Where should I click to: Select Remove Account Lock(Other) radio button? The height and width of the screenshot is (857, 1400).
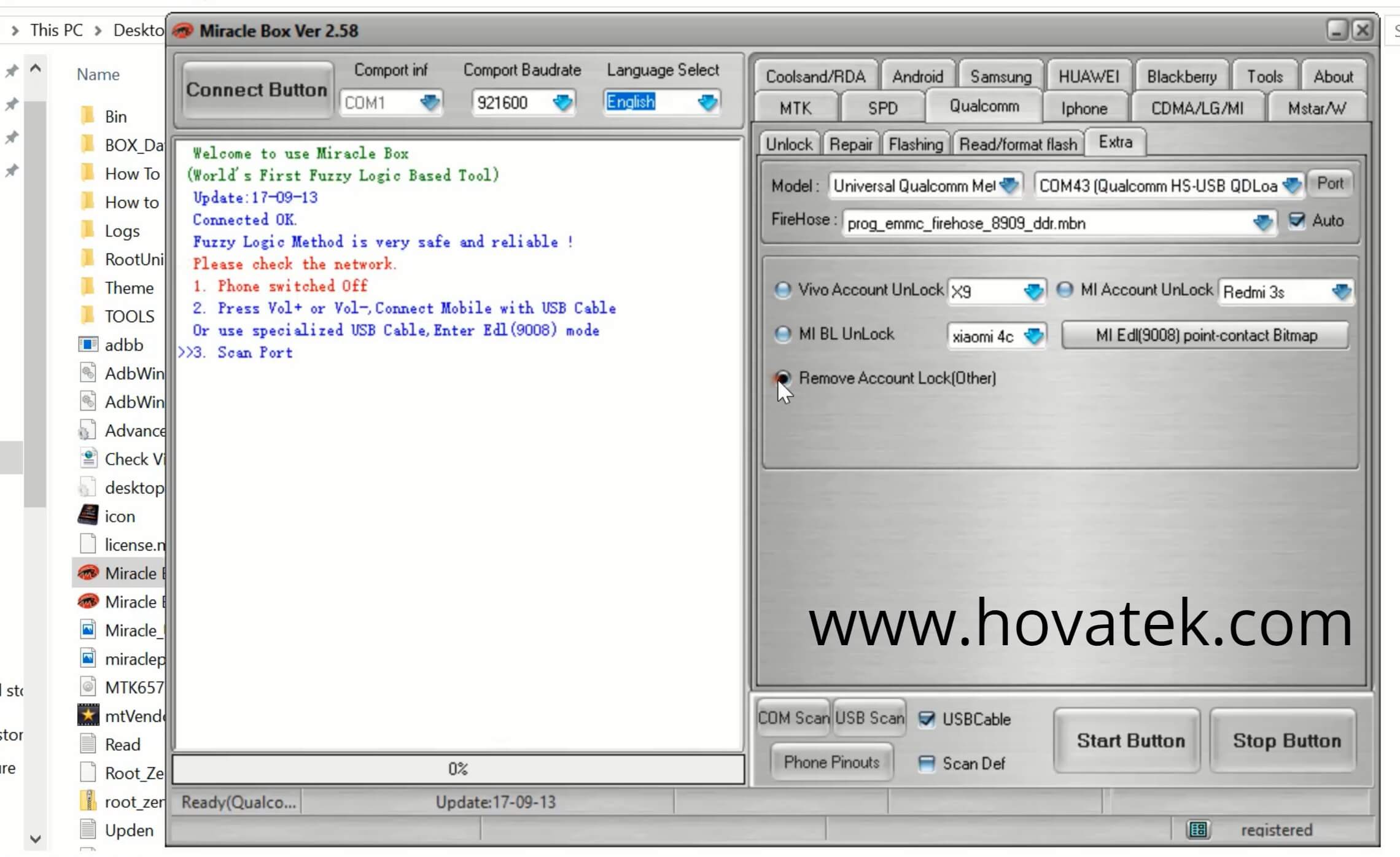(783, 378)
